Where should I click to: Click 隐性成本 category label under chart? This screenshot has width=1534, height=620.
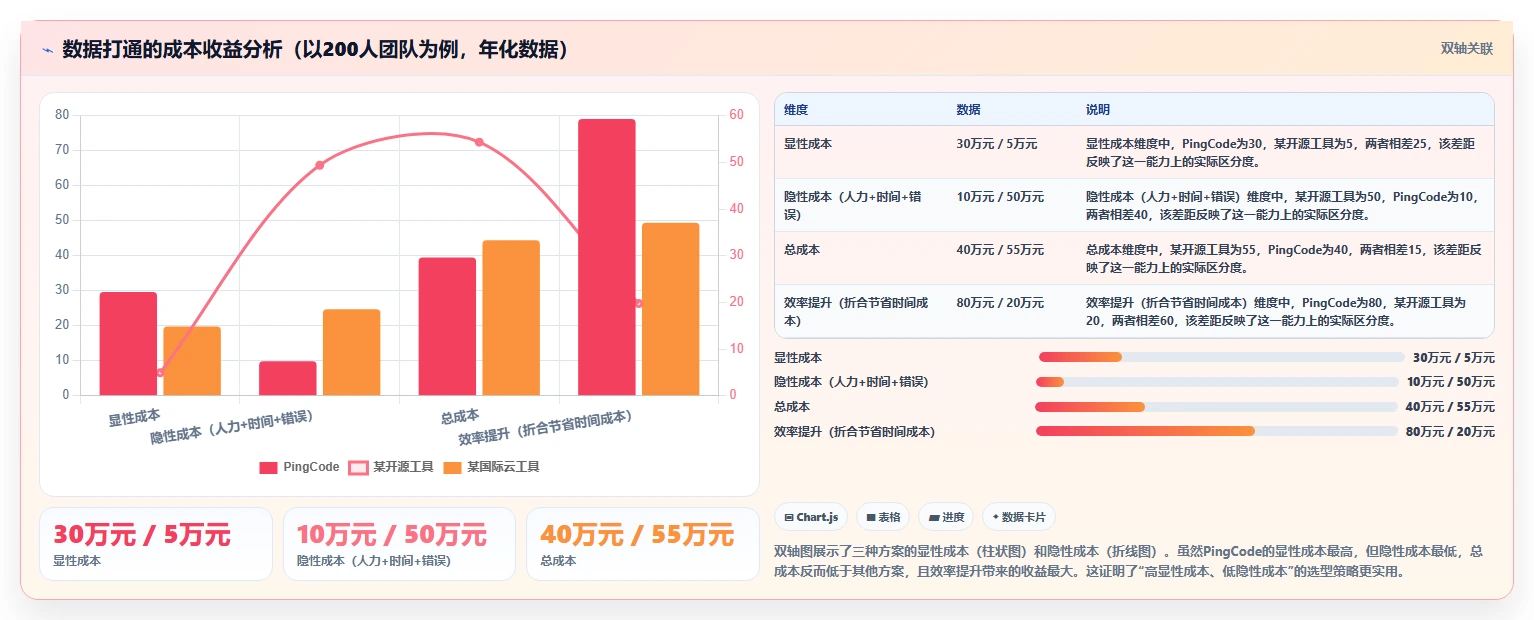(232, 427)
